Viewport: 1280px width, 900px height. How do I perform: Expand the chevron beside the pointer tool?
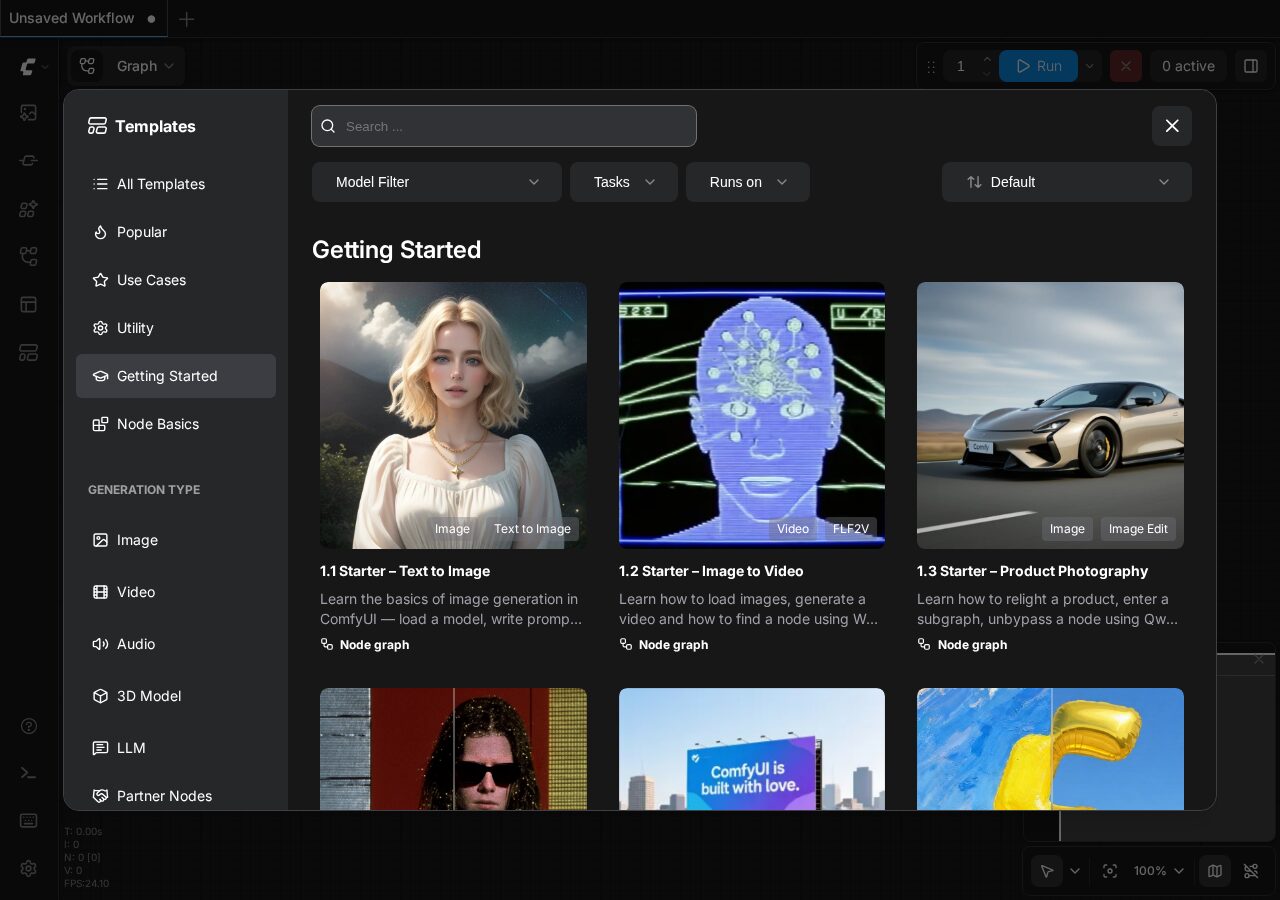pyautogui.click(x=1075, y=871)
